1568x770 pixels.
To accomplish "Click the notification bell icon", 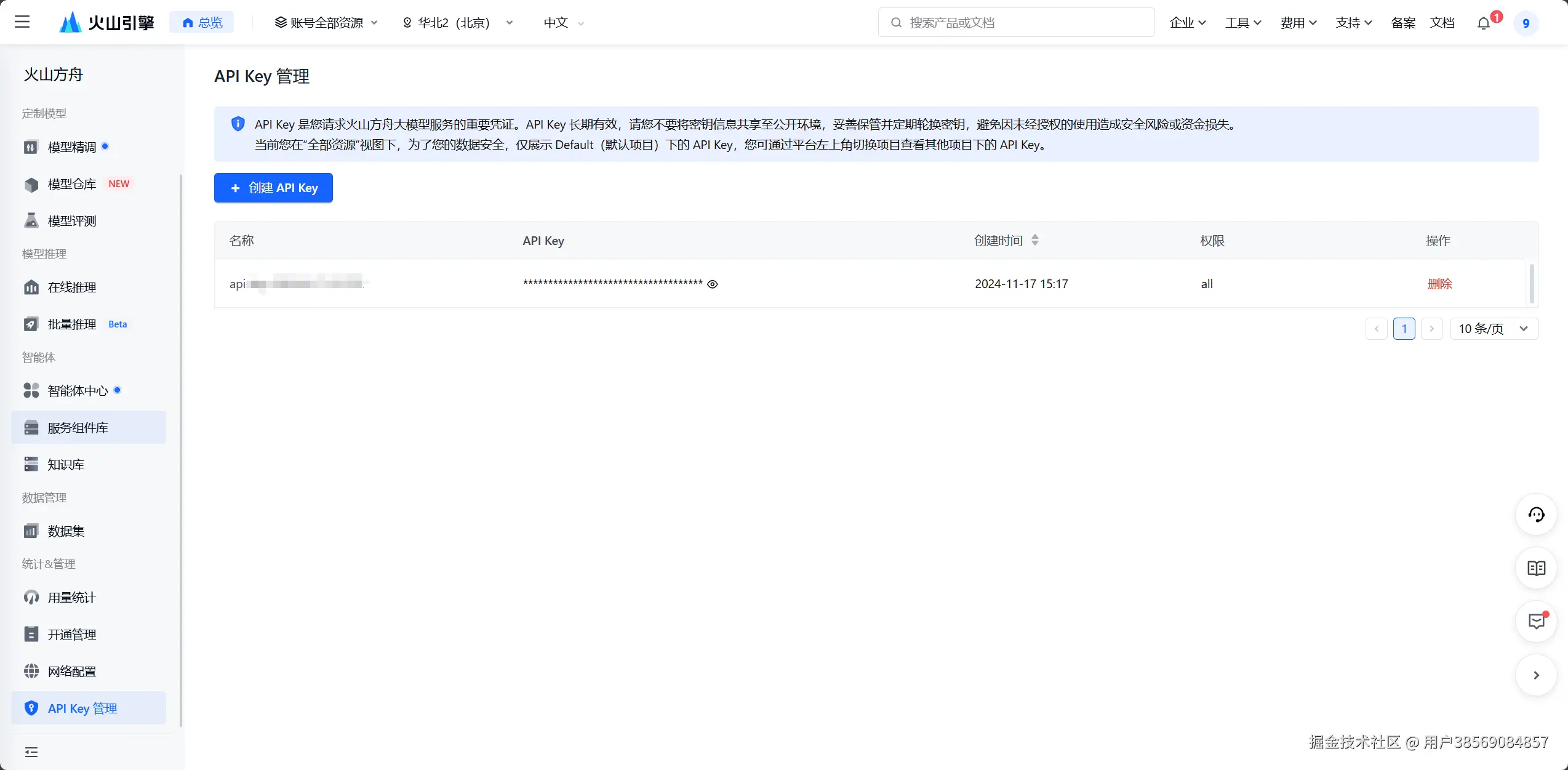I will point(1483,23).
